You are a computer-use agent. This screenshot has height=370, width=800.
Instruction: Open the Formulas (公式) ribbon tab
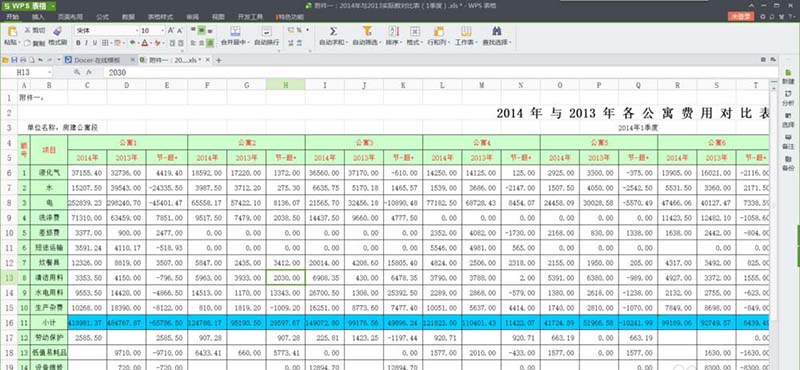(102, 17)
